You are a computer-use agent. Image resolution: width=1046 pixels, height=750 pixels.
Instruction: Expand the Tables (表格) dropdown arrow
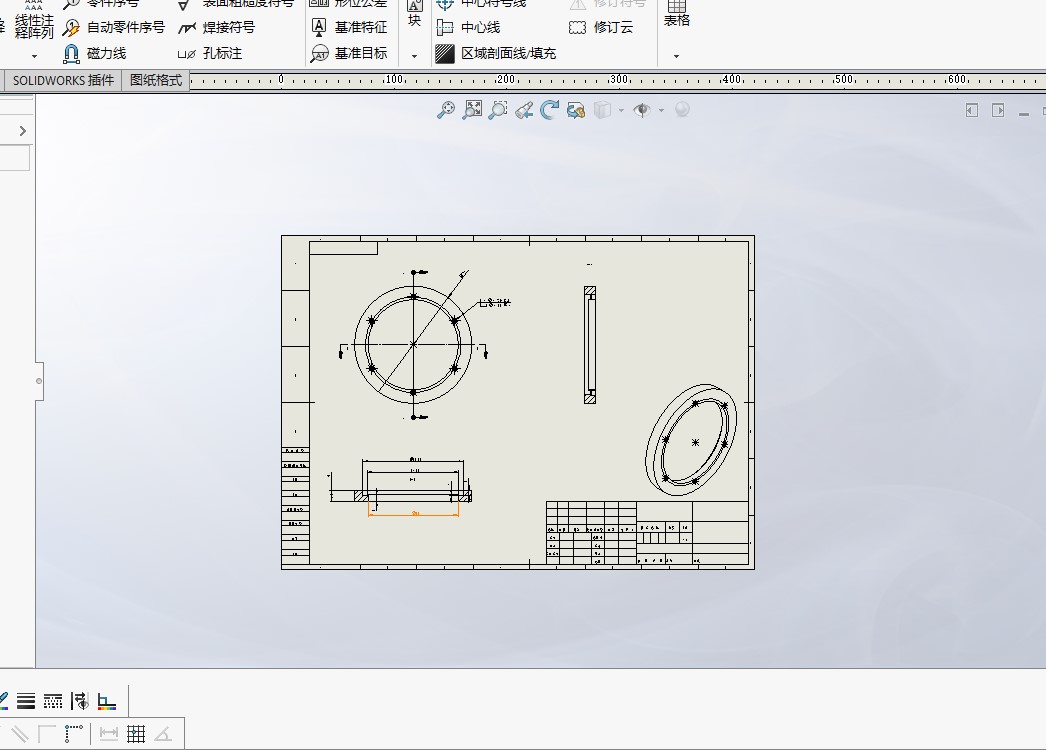pos(676,56)
